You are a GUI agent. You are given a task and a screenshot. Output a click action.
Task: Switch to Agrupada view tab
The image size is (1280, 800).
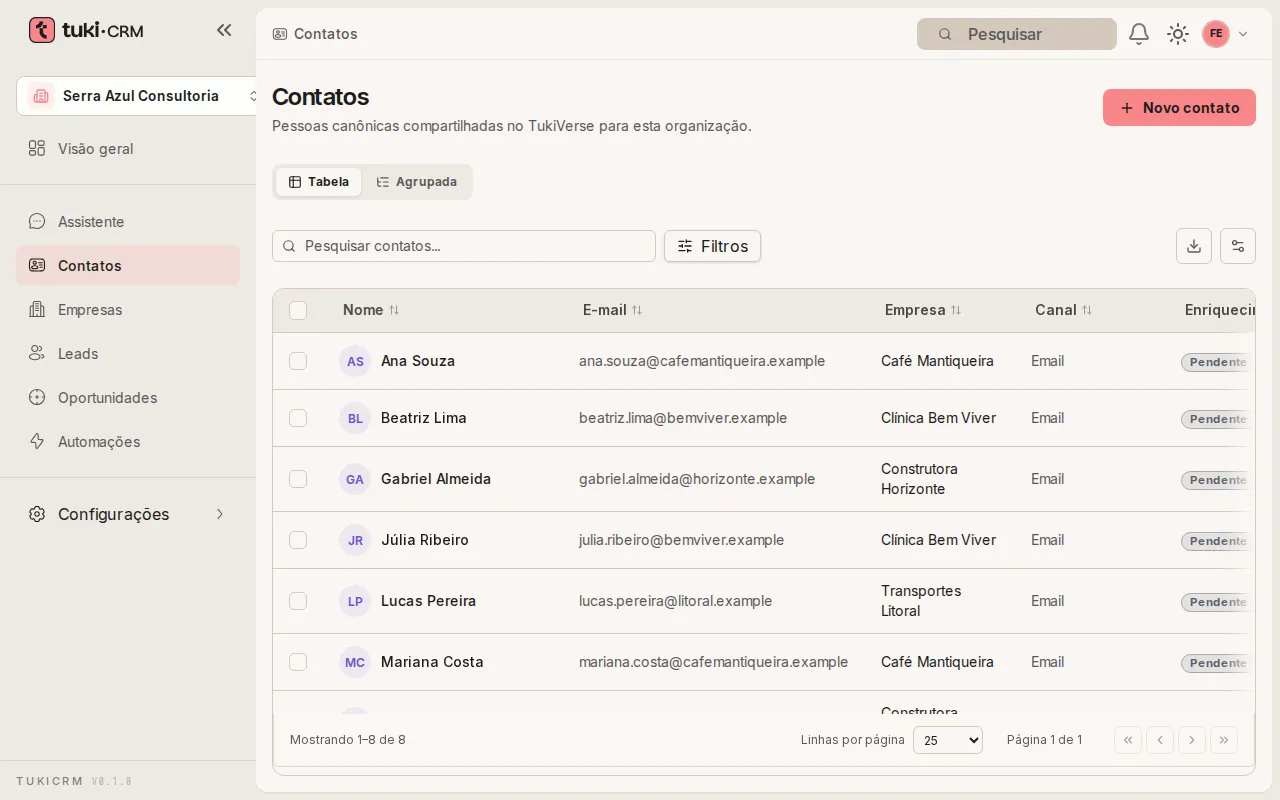416,182
